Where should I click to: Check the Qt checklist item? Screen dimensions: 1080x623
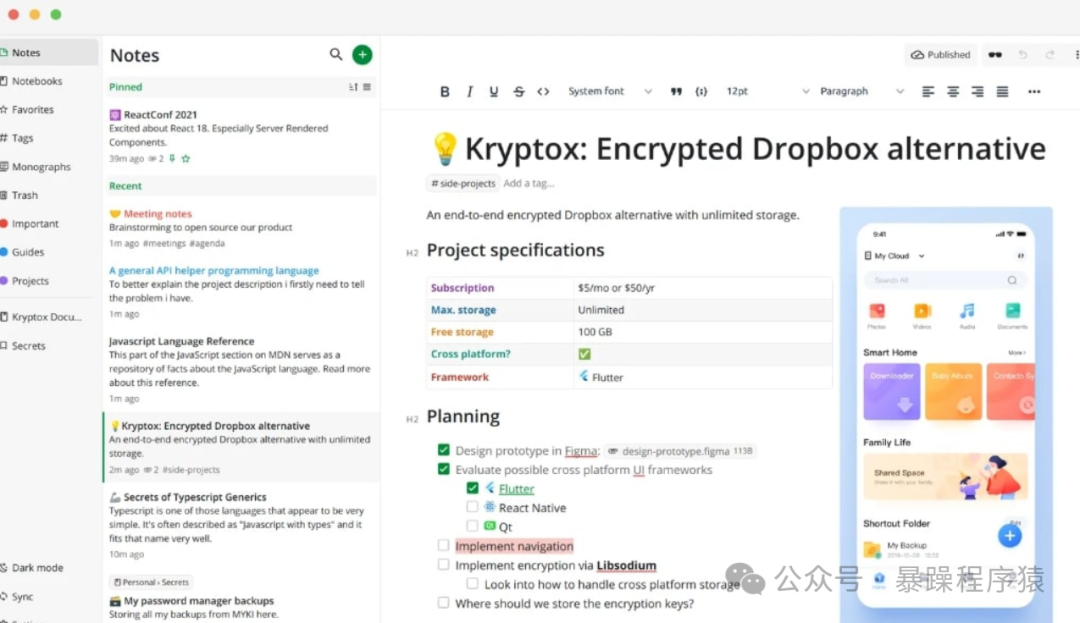click(472, 526)
